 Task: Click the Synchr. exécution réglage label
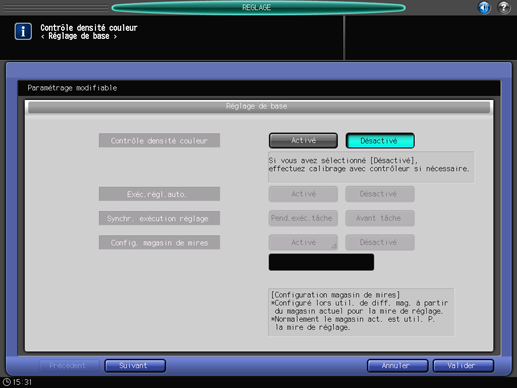coord(159,218)
